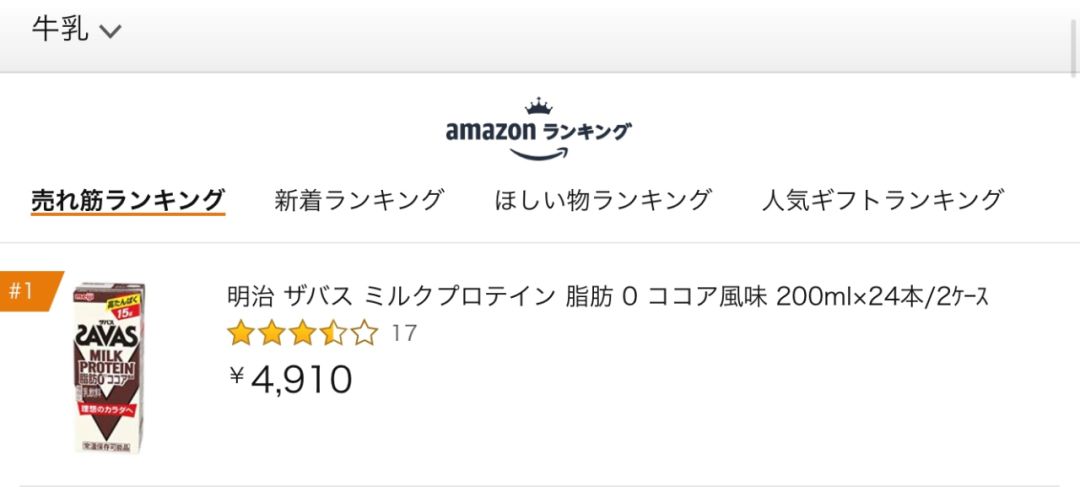Viewport: 1080px width, 487px height.
Task: Tap the 牛乳 category label
Action: [x=60, y=30]
